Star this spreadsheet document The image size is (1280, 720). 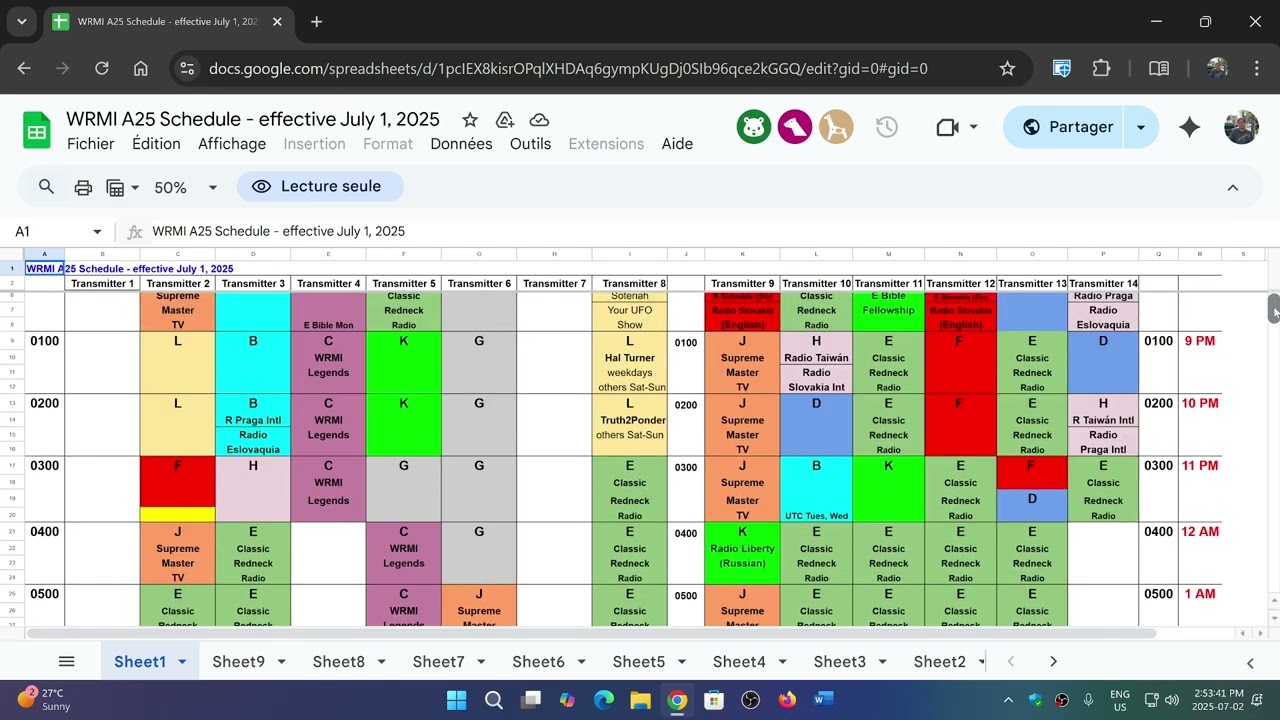tap(470, 120)
